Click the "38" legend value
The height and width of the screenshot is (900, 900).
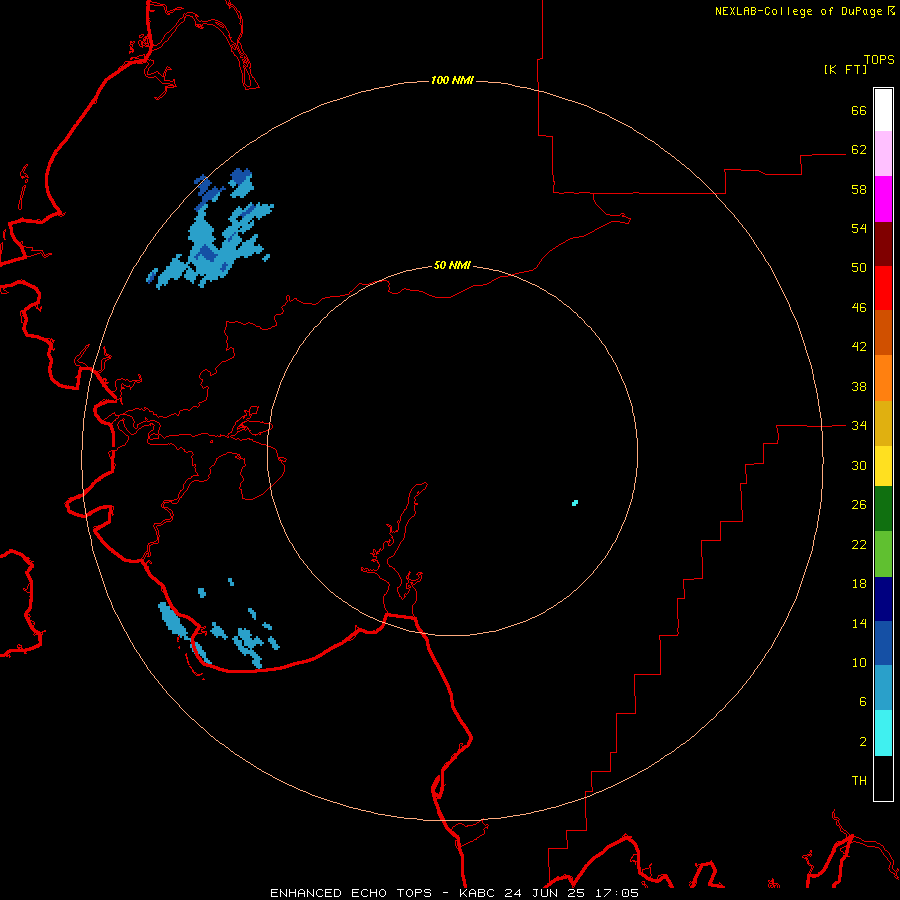859,386
